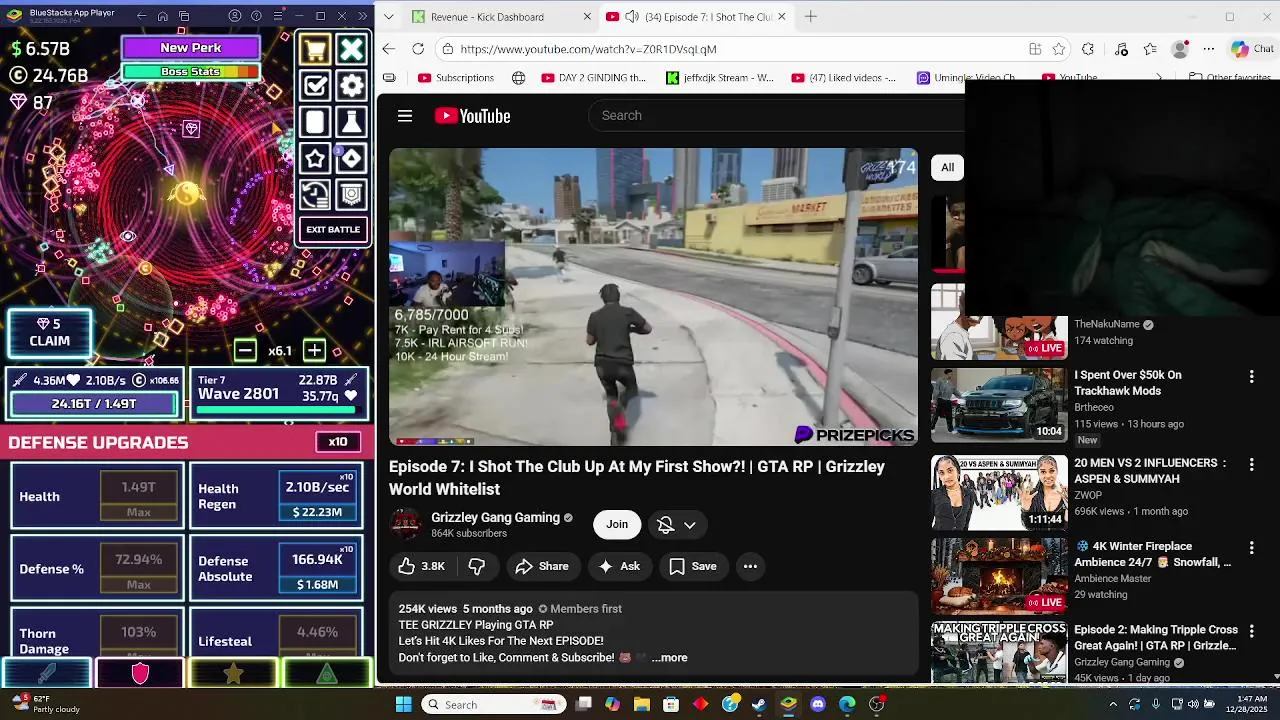Click Join channel membership button

617,524
